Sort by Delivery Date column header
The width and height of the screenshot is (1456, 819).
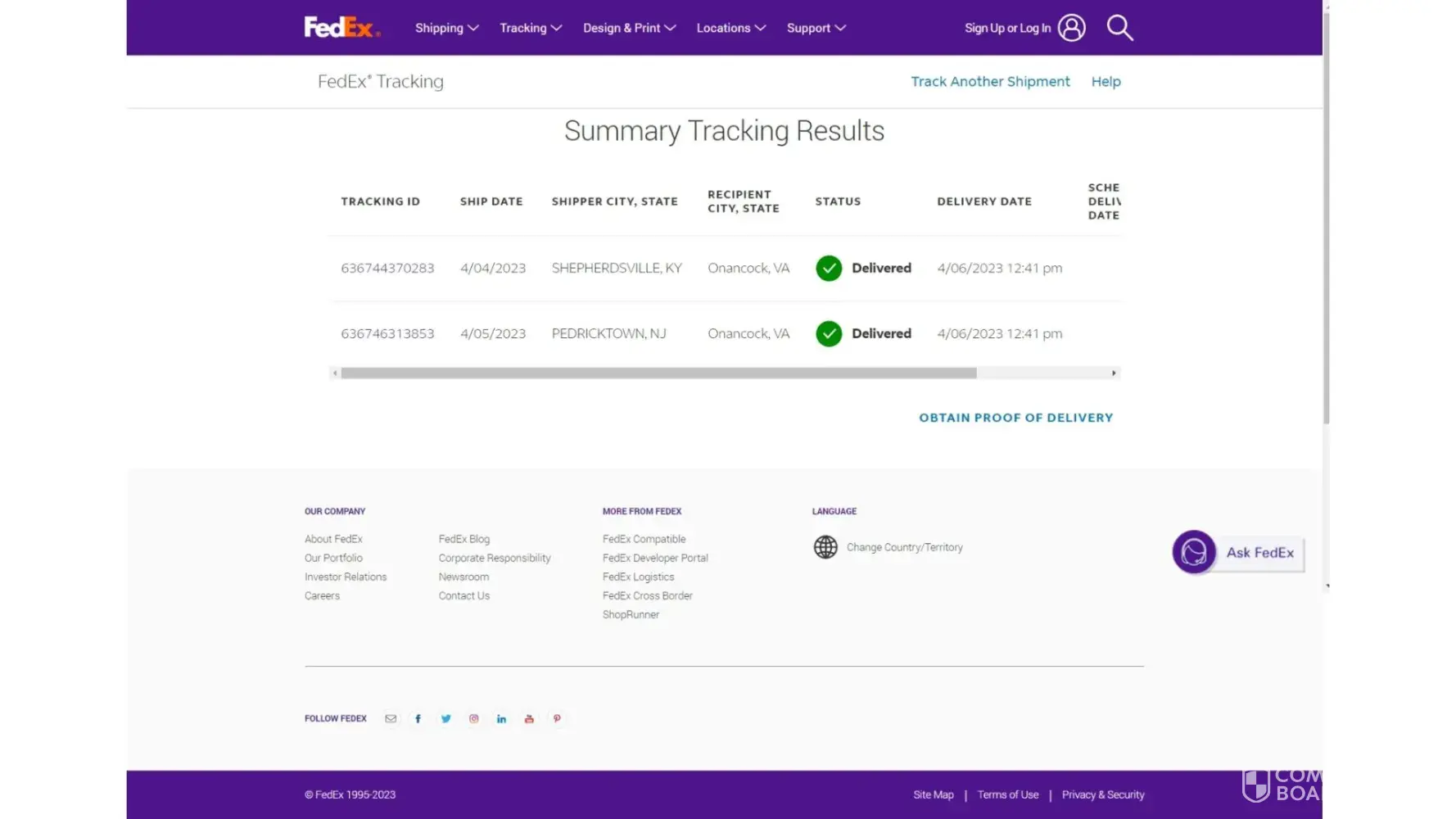click(984, 201)
